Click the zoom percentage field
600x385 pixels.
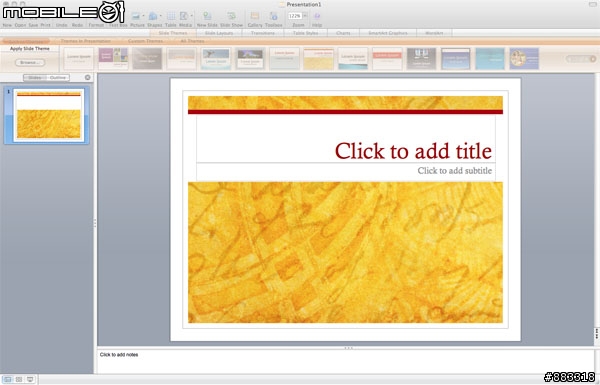coord(295,16)
